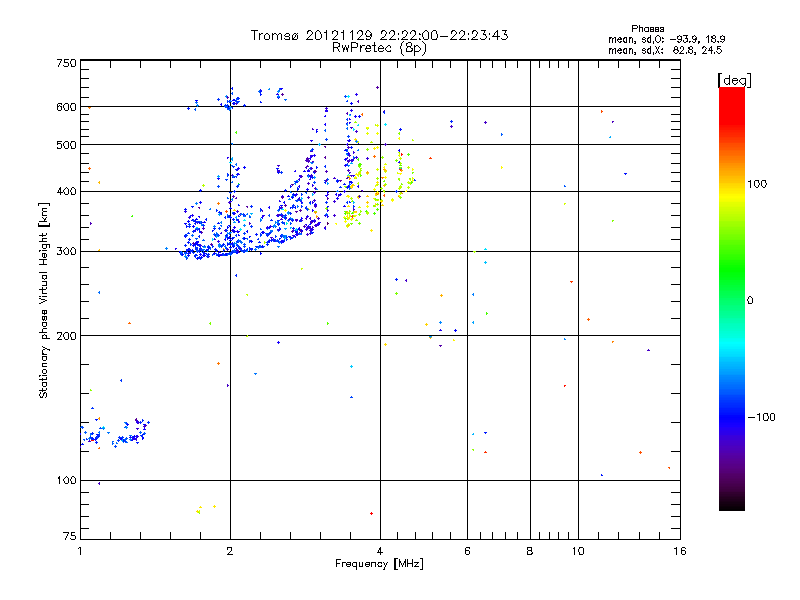Click the '0' colorbar tick label

pos(750,301)
